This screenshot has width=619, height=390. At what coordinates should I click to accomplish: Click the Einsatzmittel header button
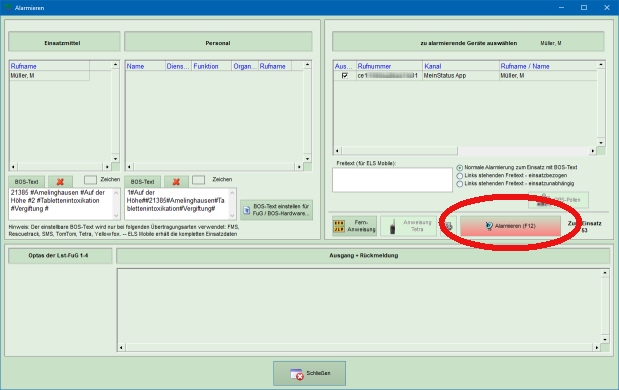pos(64,41)
